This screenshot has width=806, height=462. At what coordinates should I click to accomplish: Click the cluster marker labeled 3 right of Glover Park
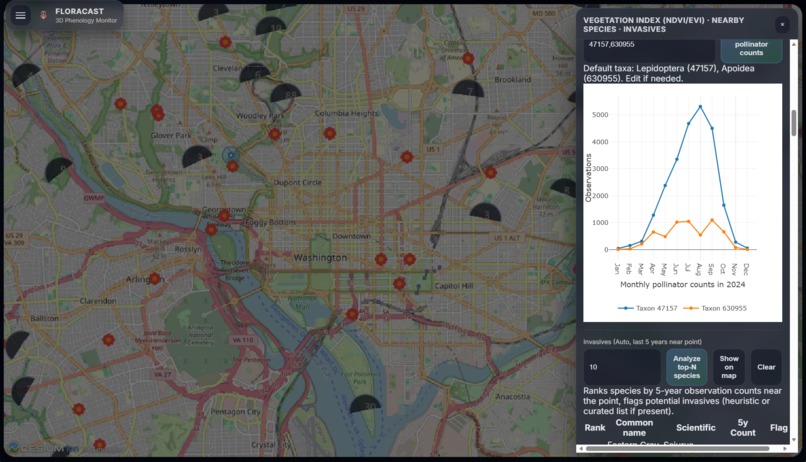[197, 156]
